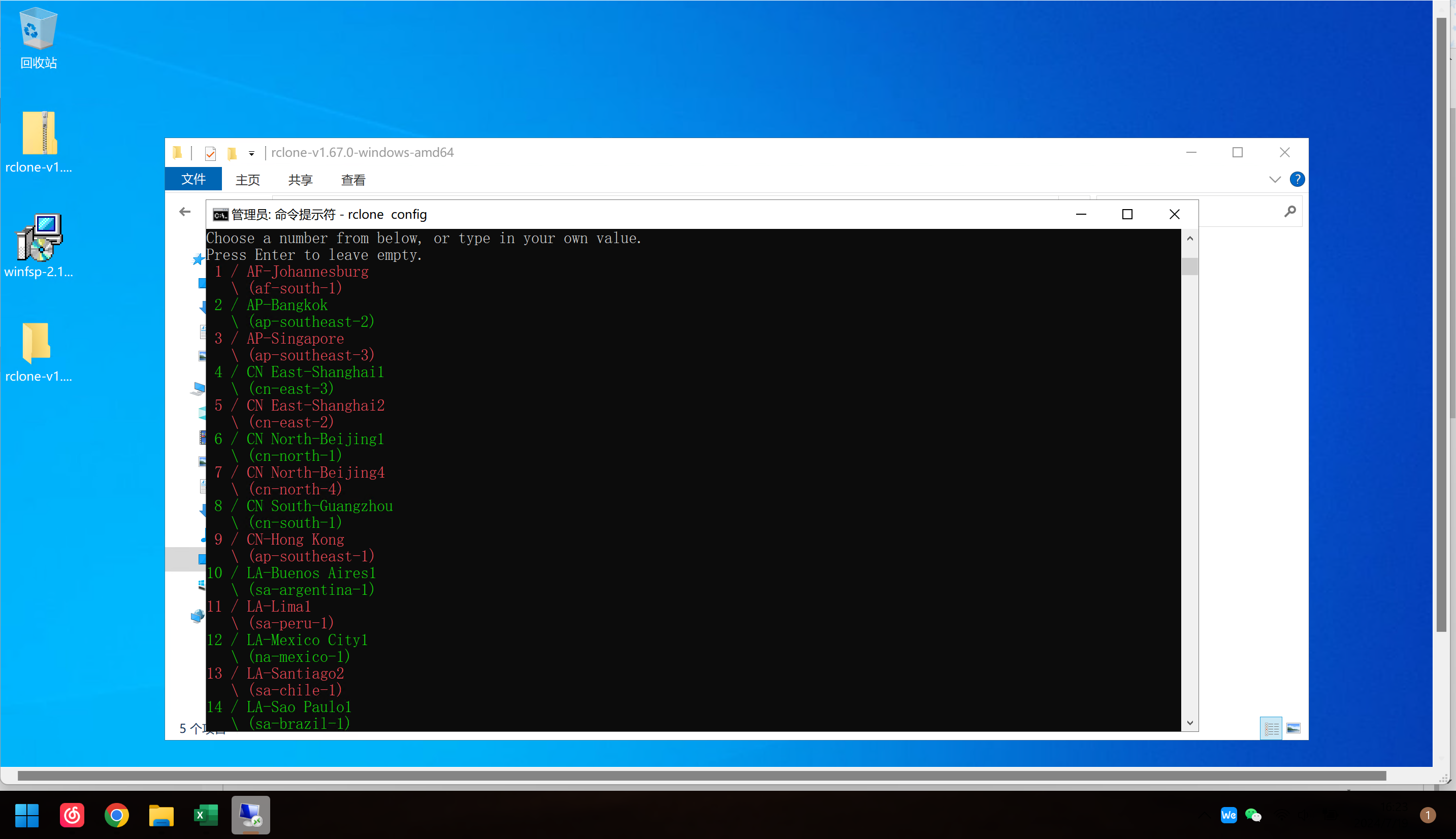Click the Explorer search magnifier icon
Viewport: 1456px width, 839px height.
[1290, 212]
